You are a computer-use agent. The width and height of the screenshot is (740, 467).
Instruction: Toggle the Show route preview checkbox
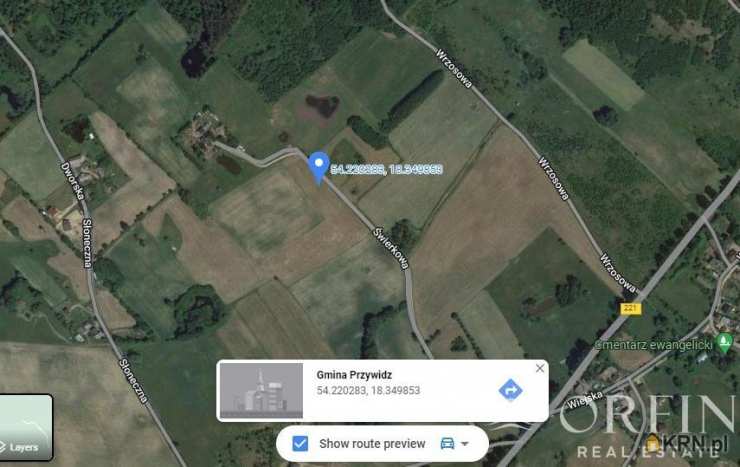[x=300, y=443]
